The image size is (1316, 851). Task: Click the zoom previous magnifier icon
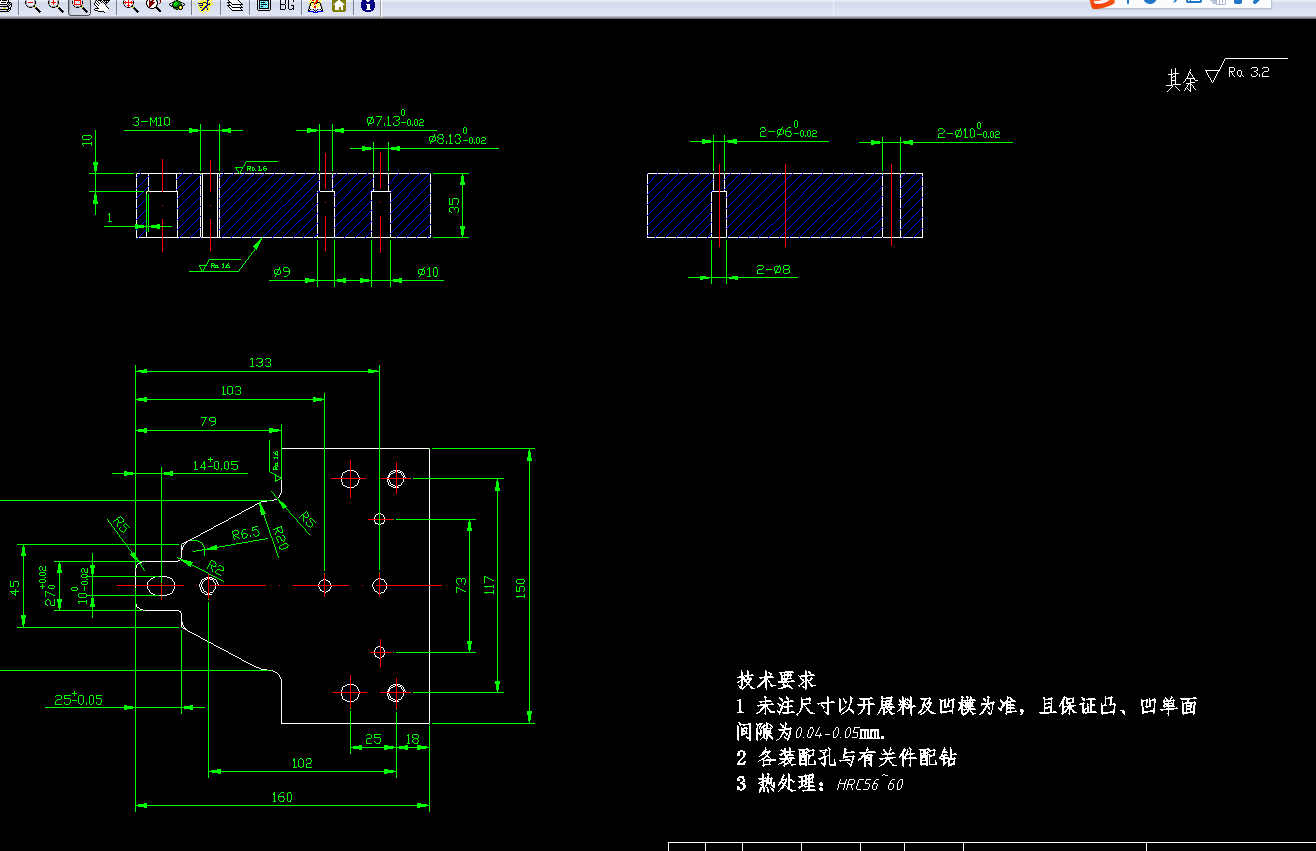click(x=153, y=5)
